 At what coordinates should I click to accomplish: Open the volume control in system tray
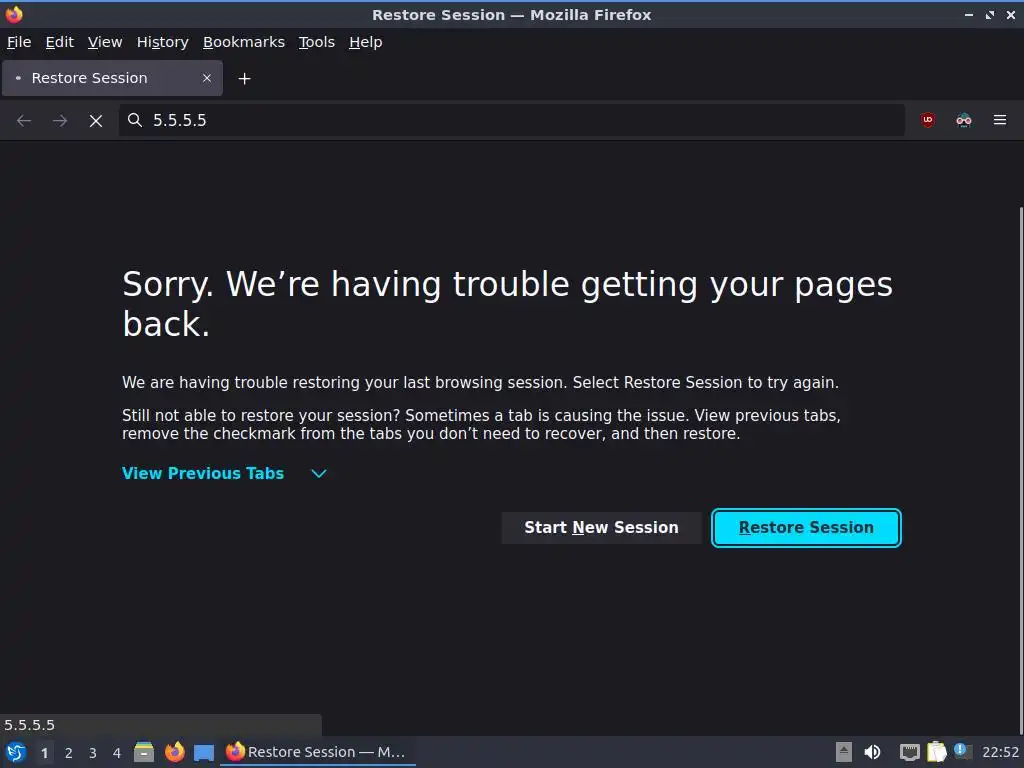pyautogui.click(x=872, y=752)
